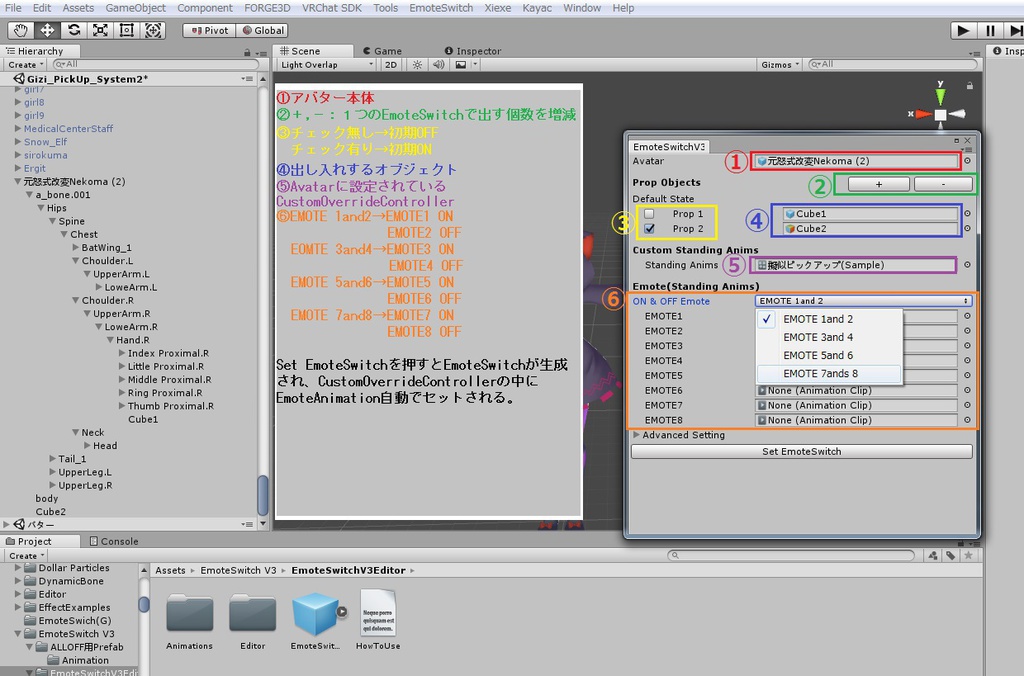Select the Rect transform tool
Image resolution: width=1024 pixels, height=676 pixels.
click(x=127, y=31)
